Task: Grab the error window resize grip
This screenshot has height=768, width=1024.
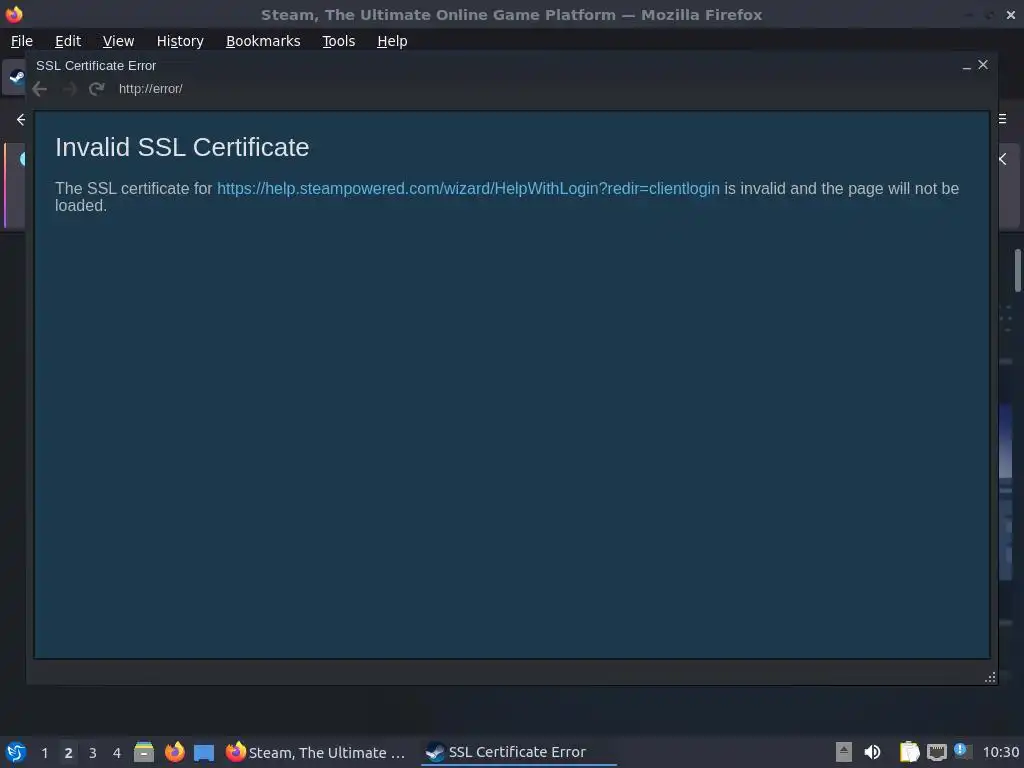Action: pos(990,677)
